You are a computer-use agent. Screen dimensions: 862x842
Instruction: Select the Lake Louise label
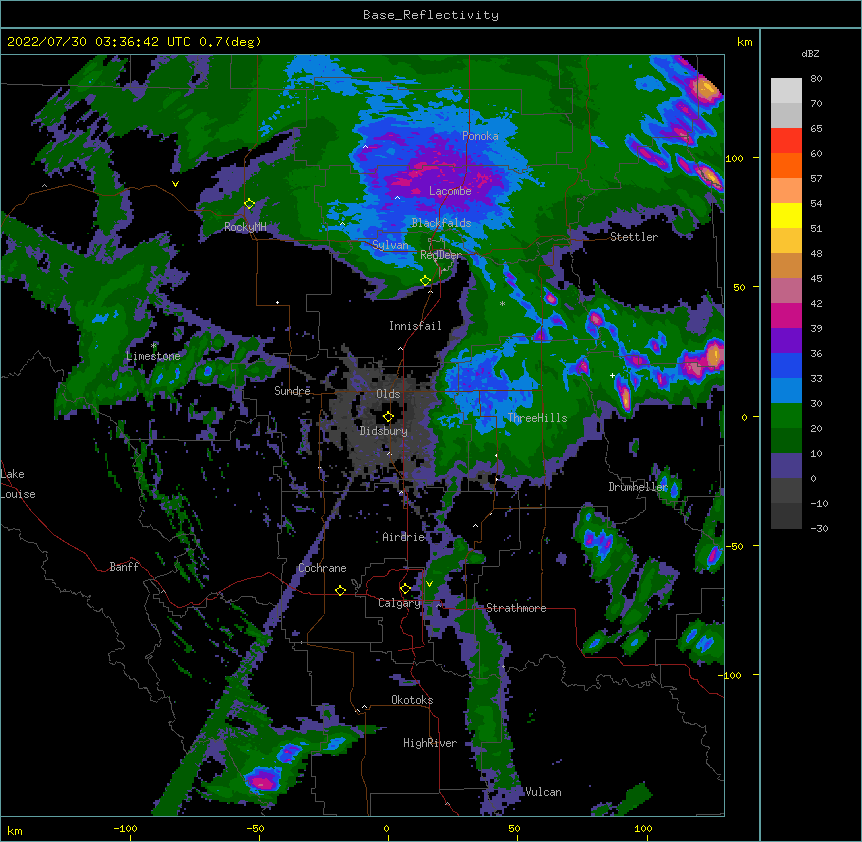pos(18,484)
